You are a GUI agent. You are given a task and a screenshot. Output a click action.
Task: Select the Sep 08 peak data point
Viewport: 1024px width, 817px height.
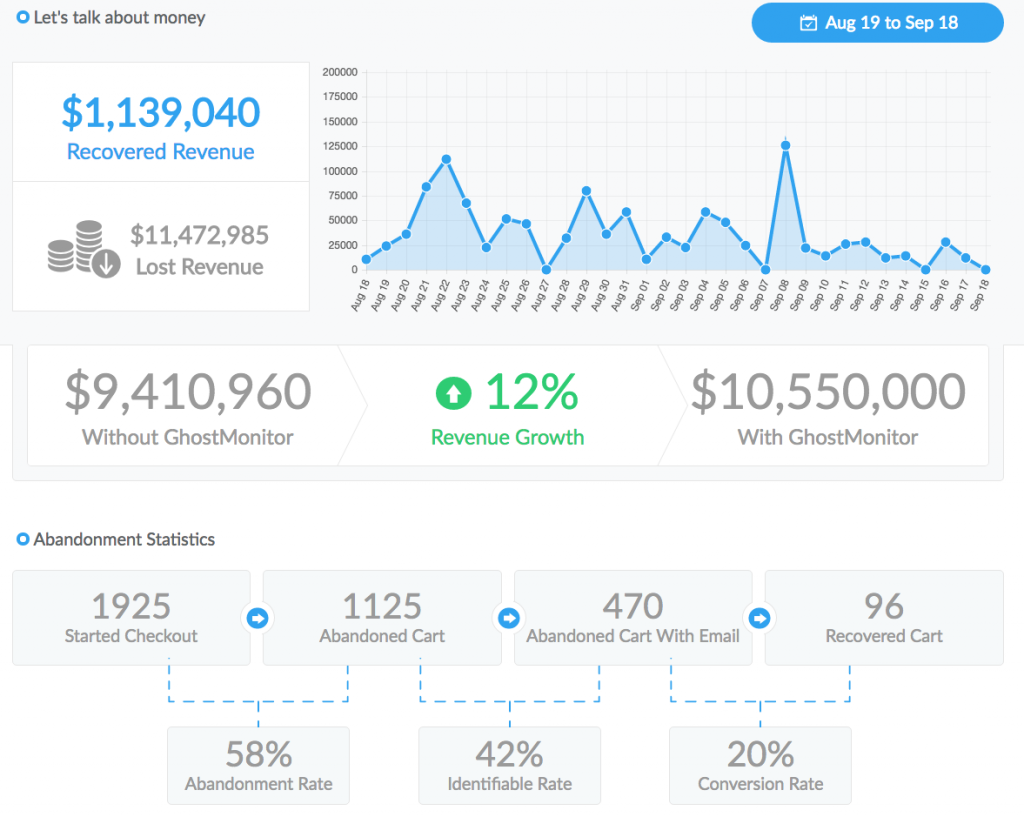click(786, 146)
